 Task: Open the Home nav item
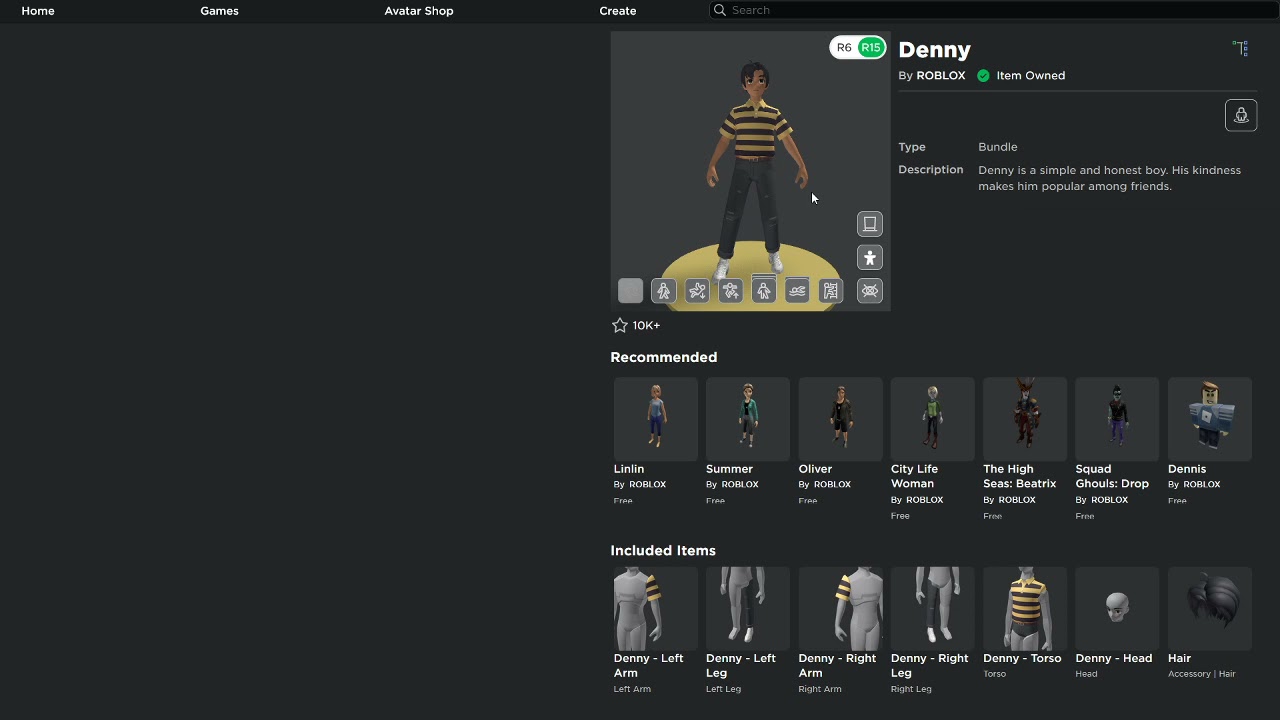pyautogui.click(x=38, y=11)
